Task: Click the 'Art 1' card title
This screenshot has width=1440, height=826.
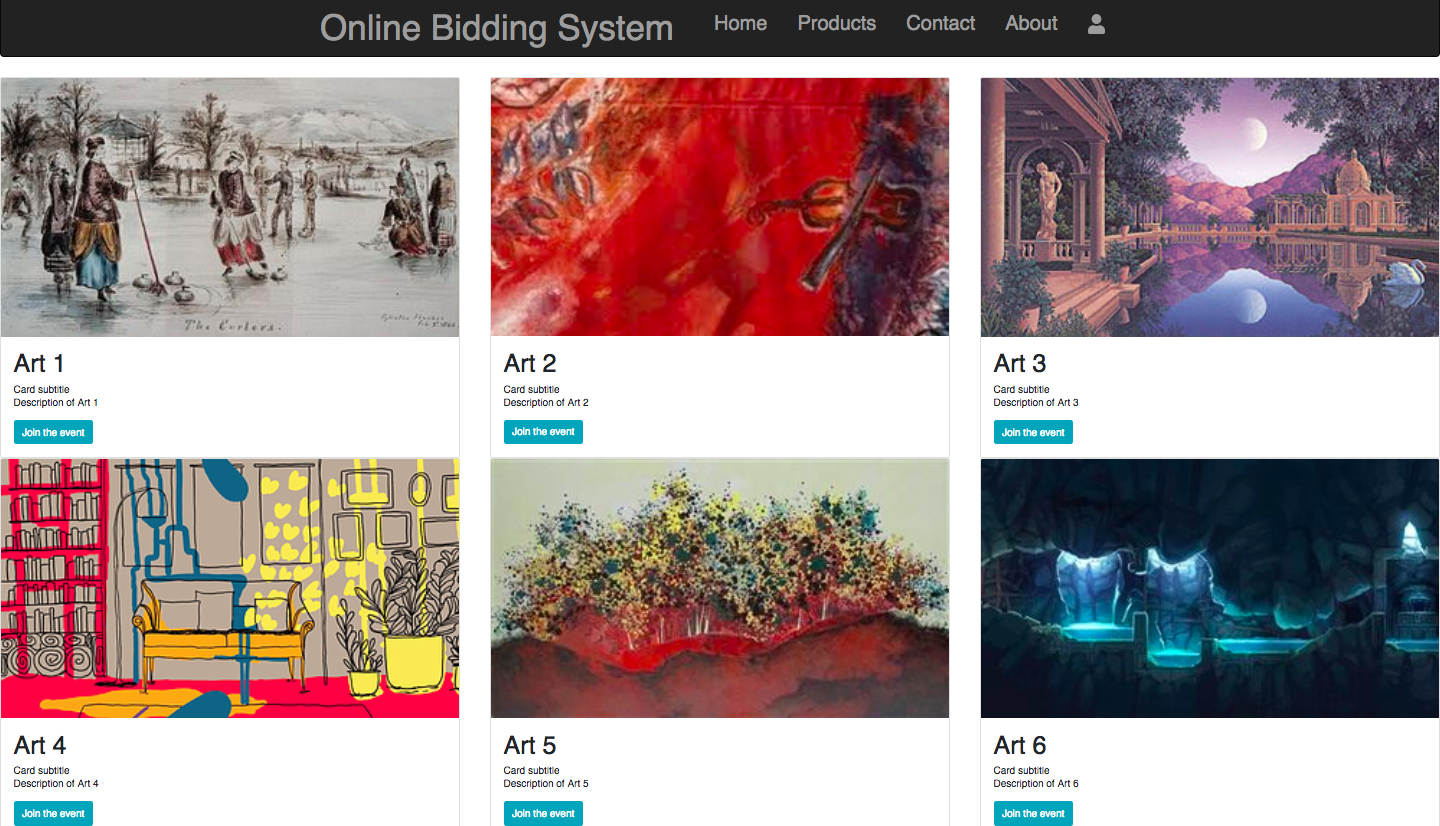Action: tap(39, 363)
